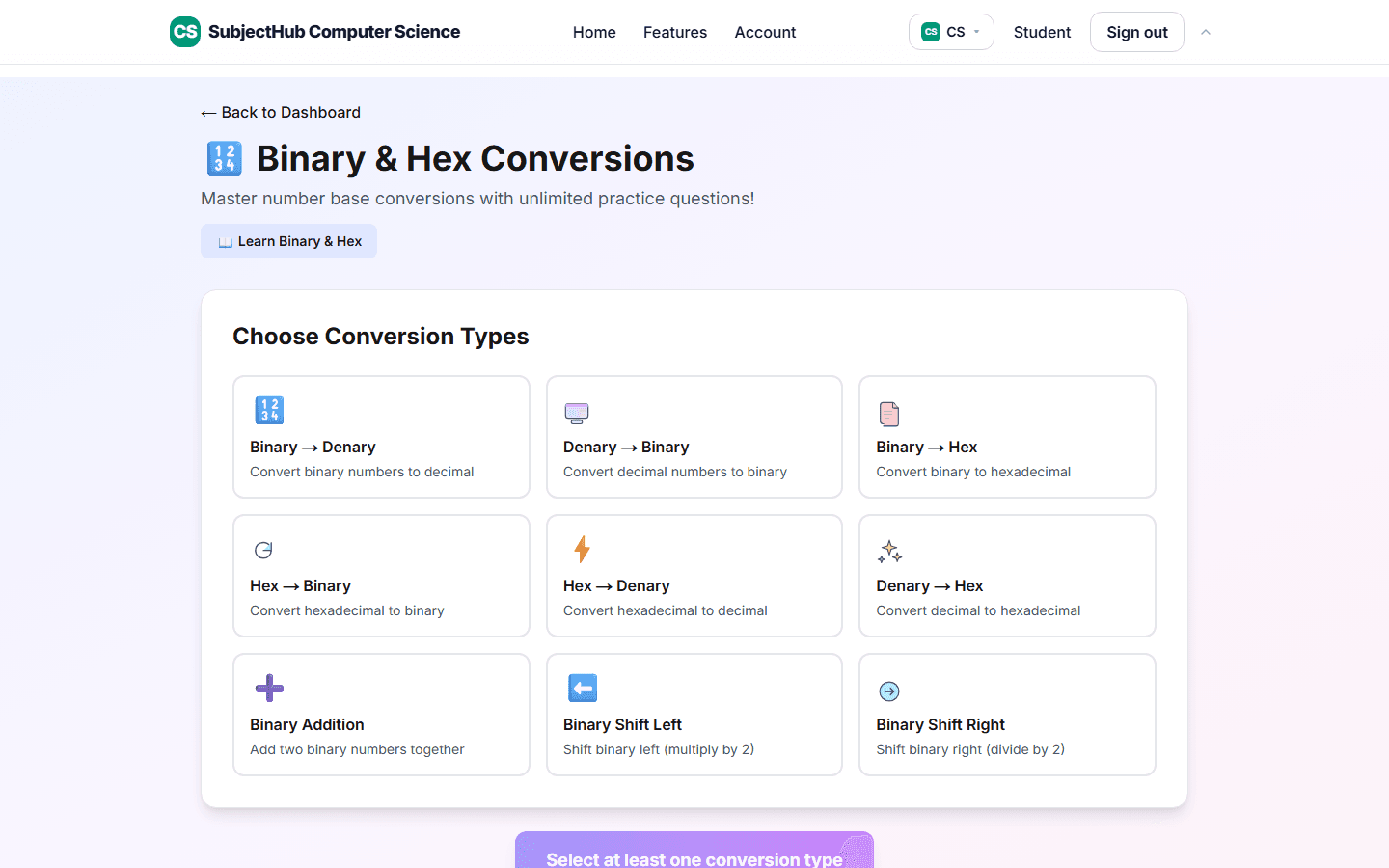Viewport: 1389px width, 868px height.
Task: Select the Denary → Hex card title
Action: click(930, 585)
